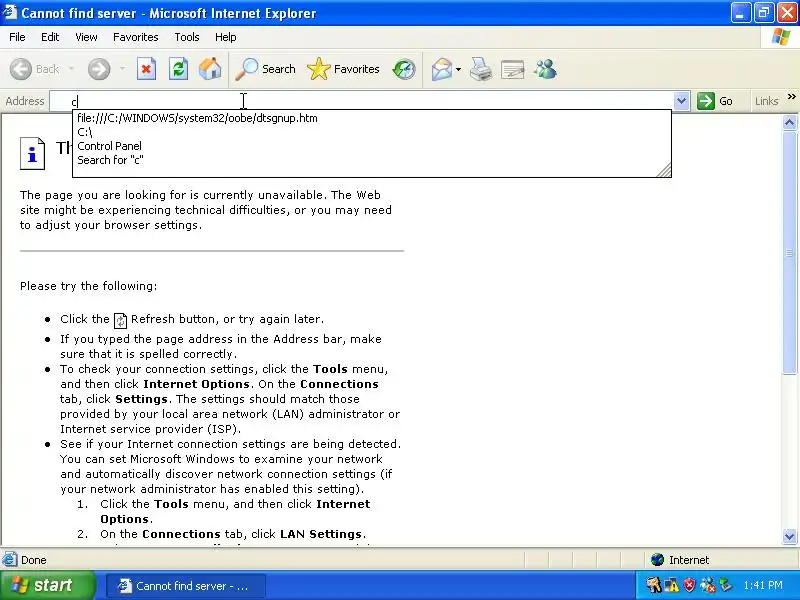Open the Search pane in the toolbar
800x600 pixels.
coord(265,69)
